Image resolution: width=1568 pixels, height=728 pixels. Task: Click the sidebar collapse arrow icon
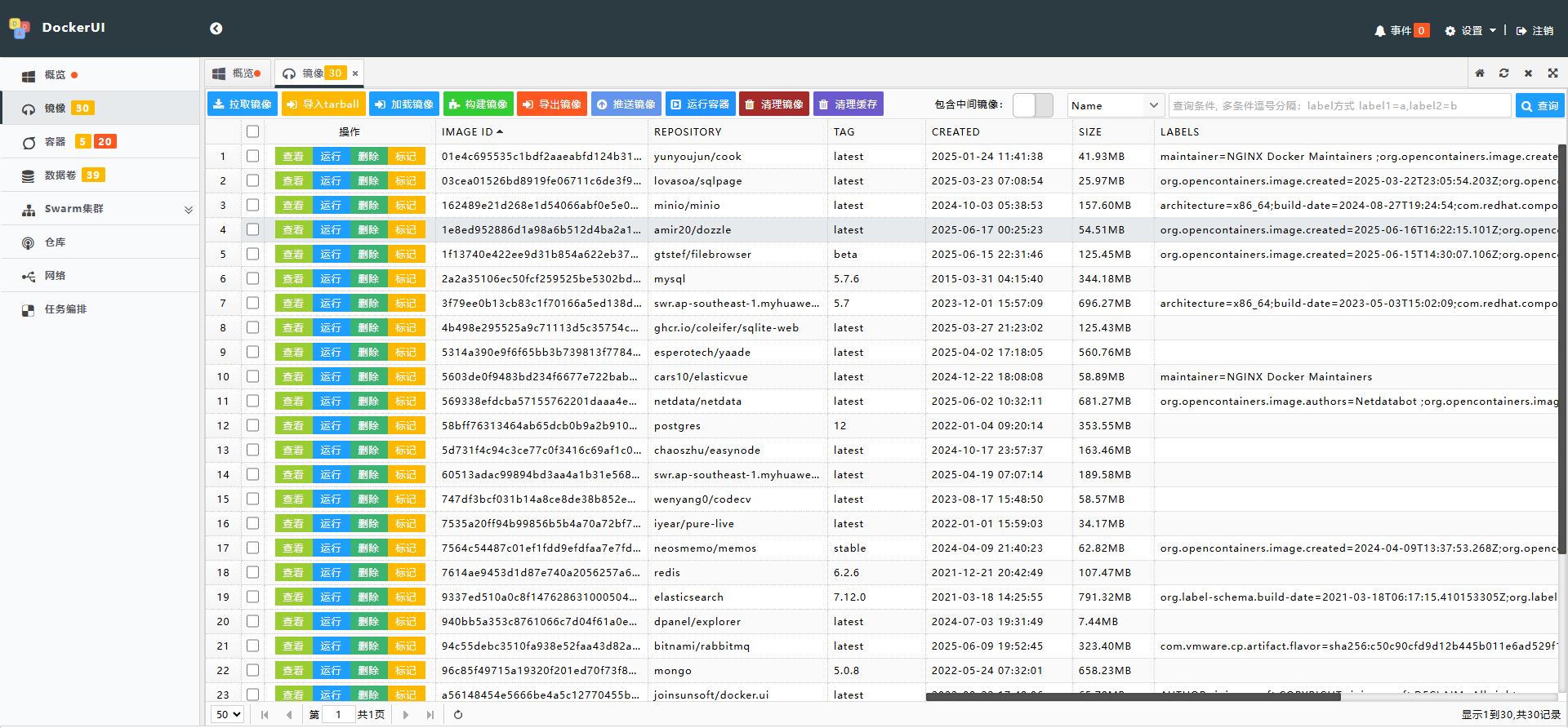[x=216, y=29]
